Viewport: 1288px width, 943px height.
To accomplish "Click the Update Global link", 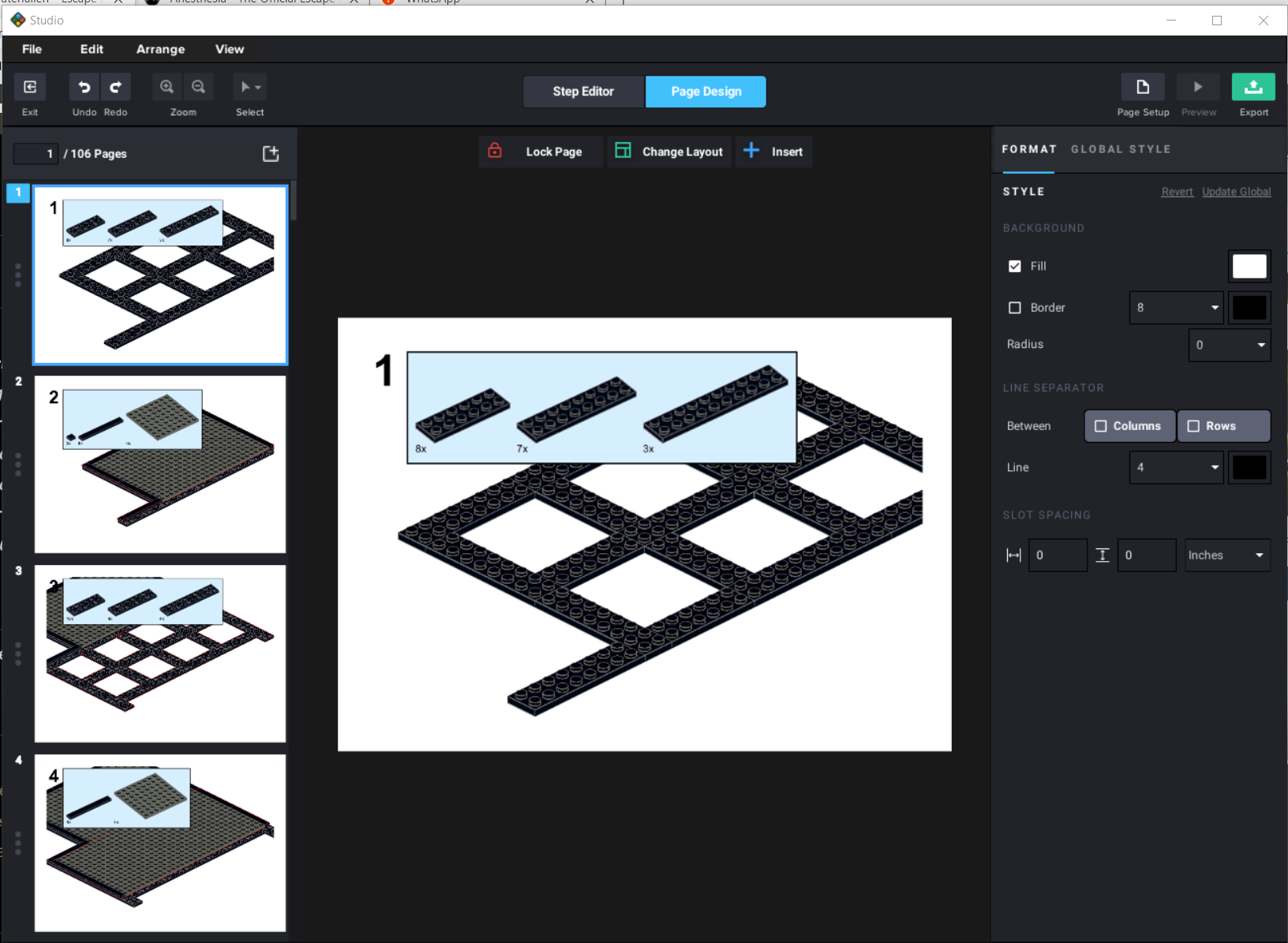I will click(x=1236, y=192).
